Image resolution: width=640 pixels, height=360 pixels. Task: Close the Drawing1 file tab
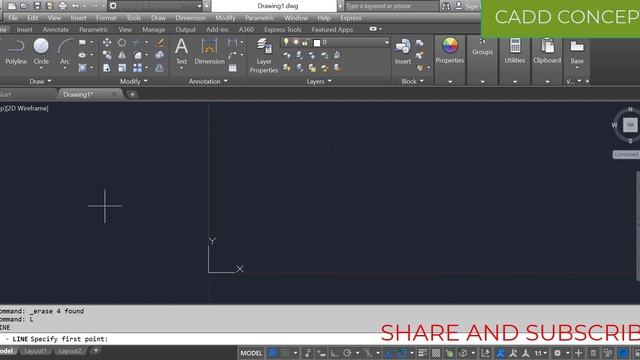pos(114,94)
